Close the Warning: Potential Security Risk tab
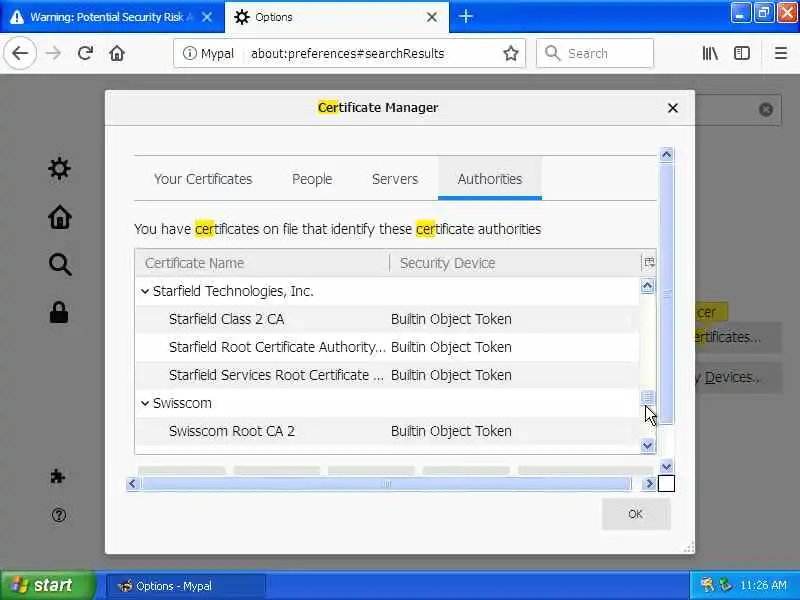Image resolution: width=800 pixels, height=600 pixels. click(x=207, y=17)
